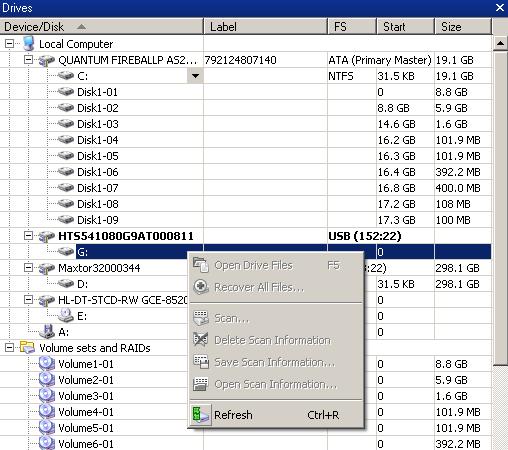The width and height of the screenshot is (508, 450).
Task: Click the Disk1-01 partition icon
Action: point(66,92)
